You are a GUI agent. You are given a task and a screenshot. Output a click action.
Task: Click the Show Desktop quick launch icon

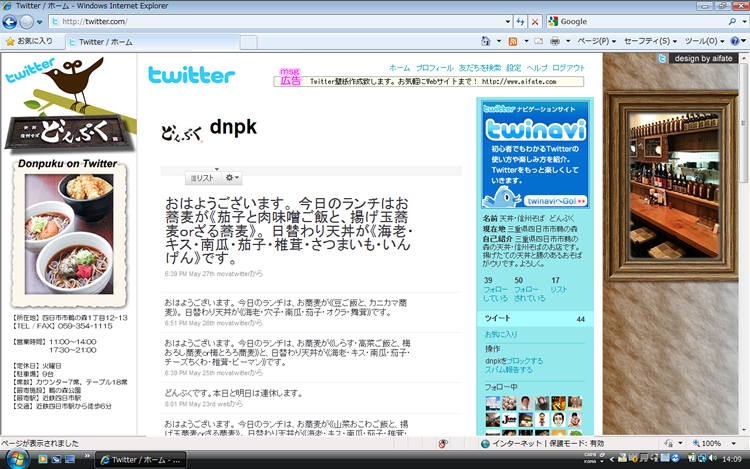(70, 459)
